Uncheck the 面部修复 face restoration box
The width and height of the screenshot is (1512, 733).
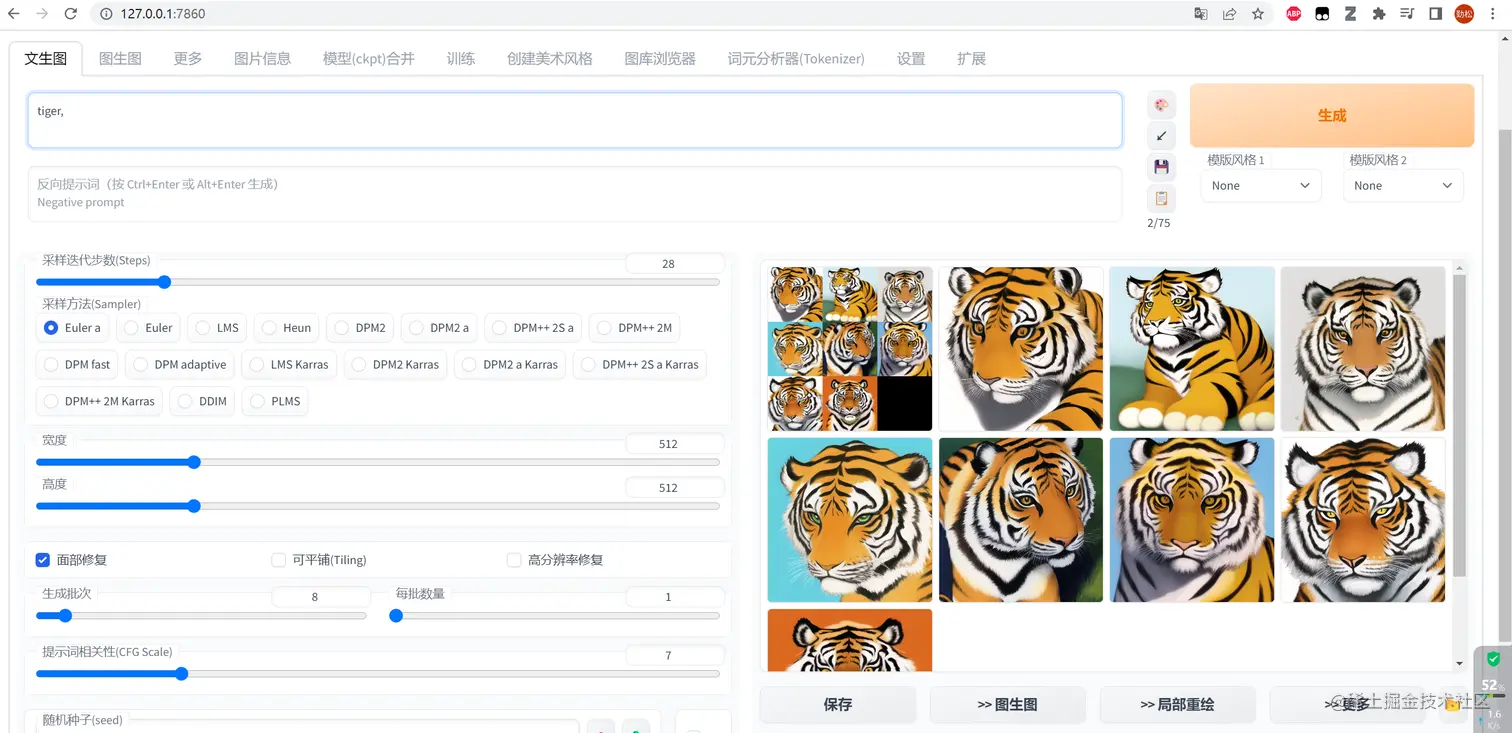[43, 560]
